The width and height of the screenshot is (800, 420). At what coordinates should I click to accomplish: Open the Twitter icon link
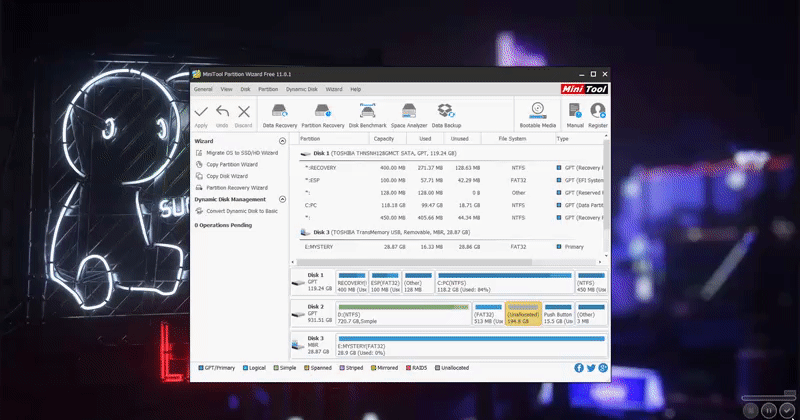tap(591, 368)
